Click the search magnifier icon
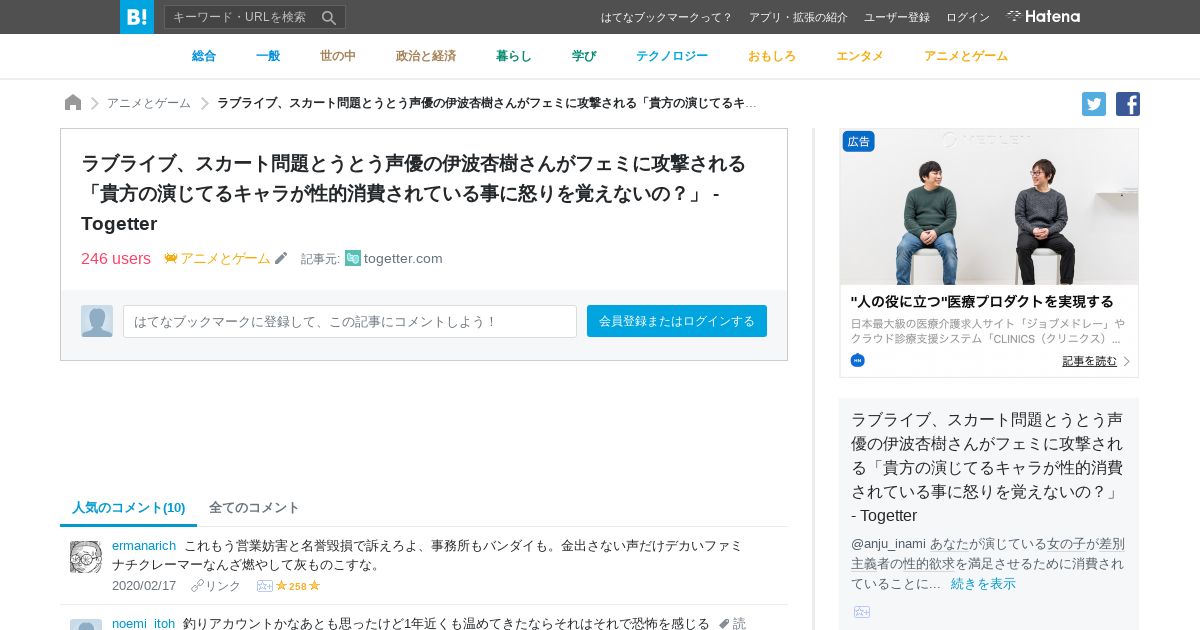Image resolution: width=1200 pixels, height=630 pixels. coord(329,17)
